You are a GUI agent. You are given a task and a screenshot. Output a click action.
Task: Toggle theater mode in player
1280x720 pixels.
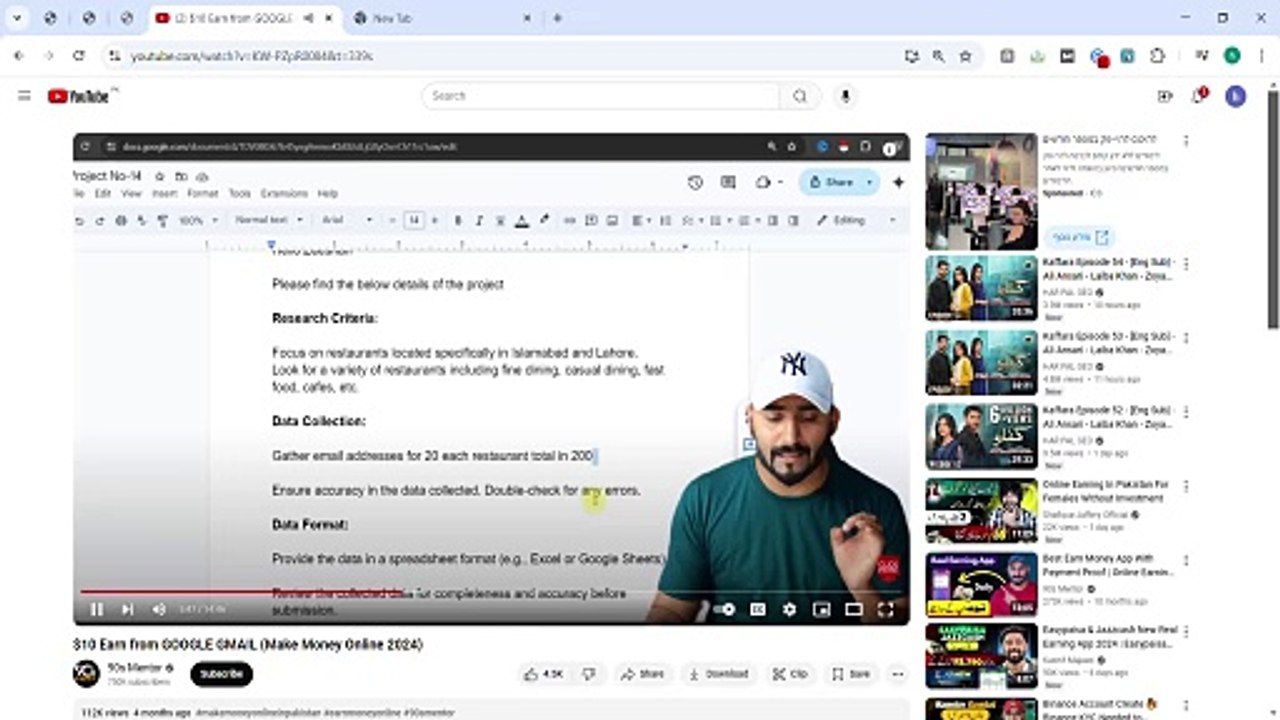tap(853, 609)
